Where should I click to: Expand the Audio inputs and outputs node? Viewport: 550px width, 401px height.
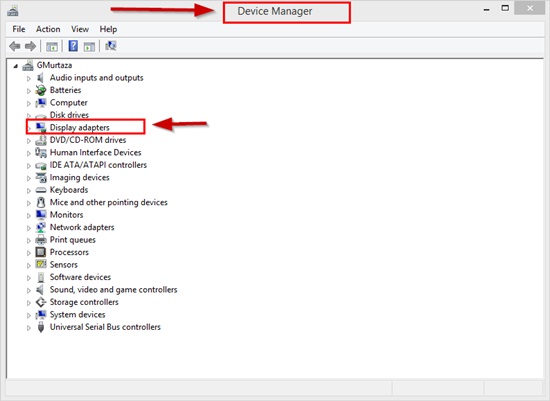(x=29, y=79)
